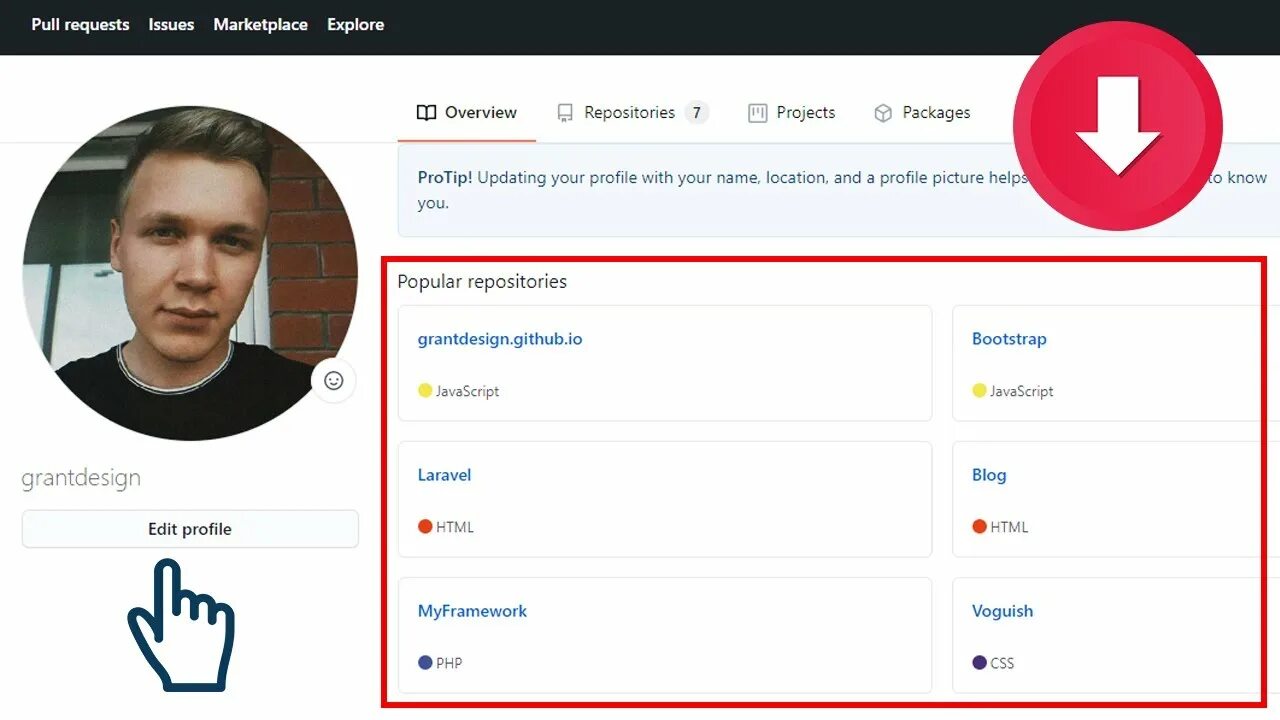Screen dimensions: 1280x720
Task: Click HTML label under Laravel
Action: click(x=455, y=527)
